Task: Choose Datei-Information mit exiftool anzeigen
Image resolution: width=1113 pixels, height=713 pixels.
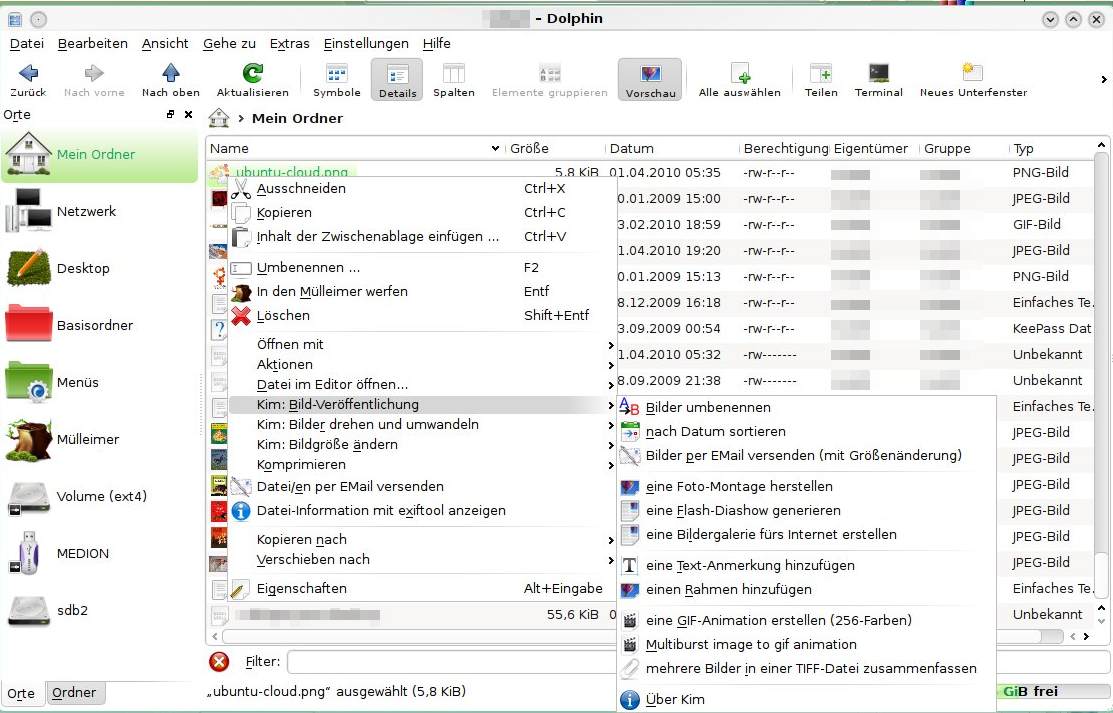Action: tap(422, 511)
